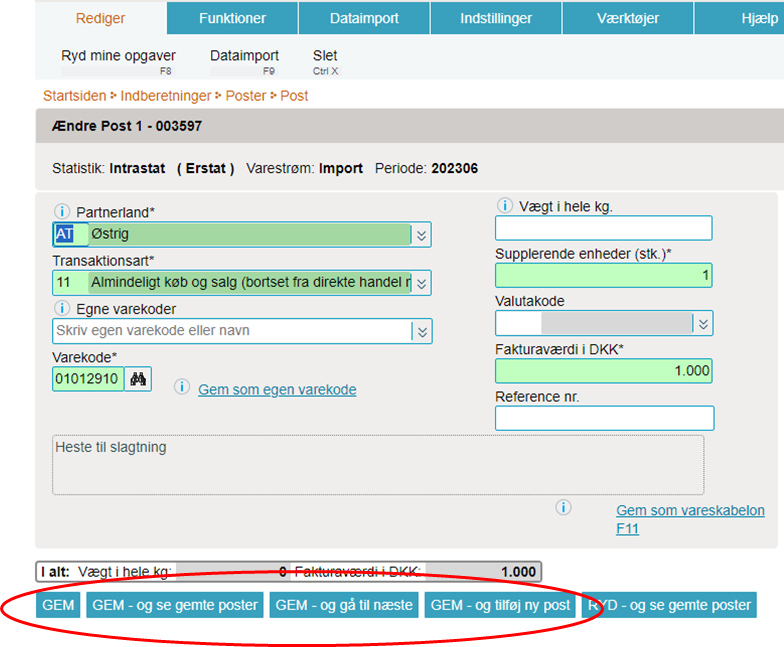Go to Indberetninger breadcrumb
Screen dimensions: 784x647
[x=166, y=96]
